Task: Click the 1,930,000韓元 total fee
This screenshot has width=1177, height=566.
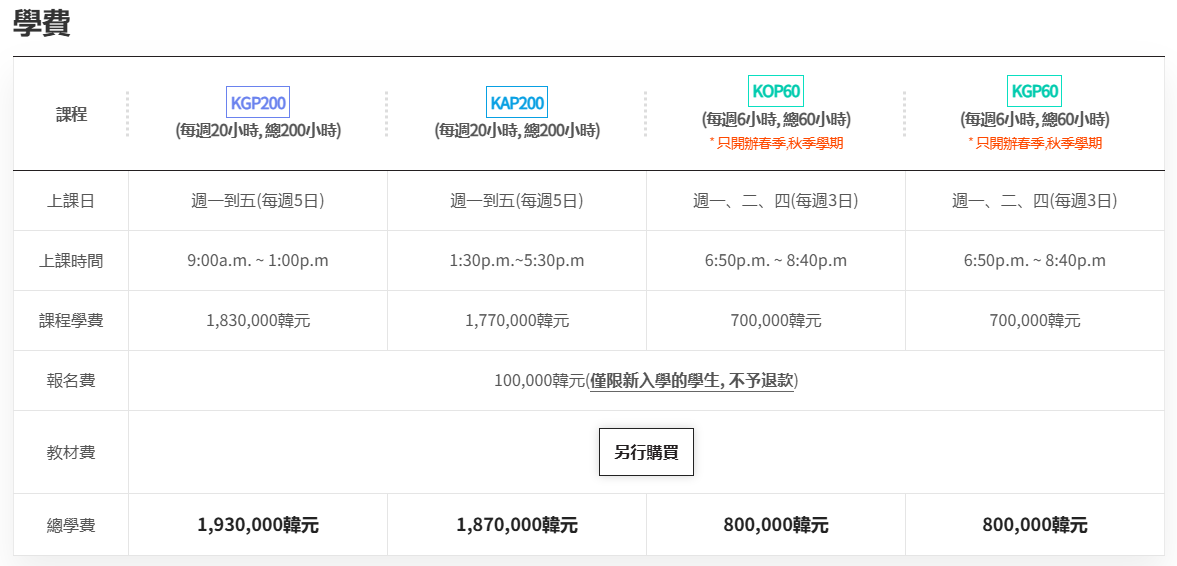Action: [258, 525]
